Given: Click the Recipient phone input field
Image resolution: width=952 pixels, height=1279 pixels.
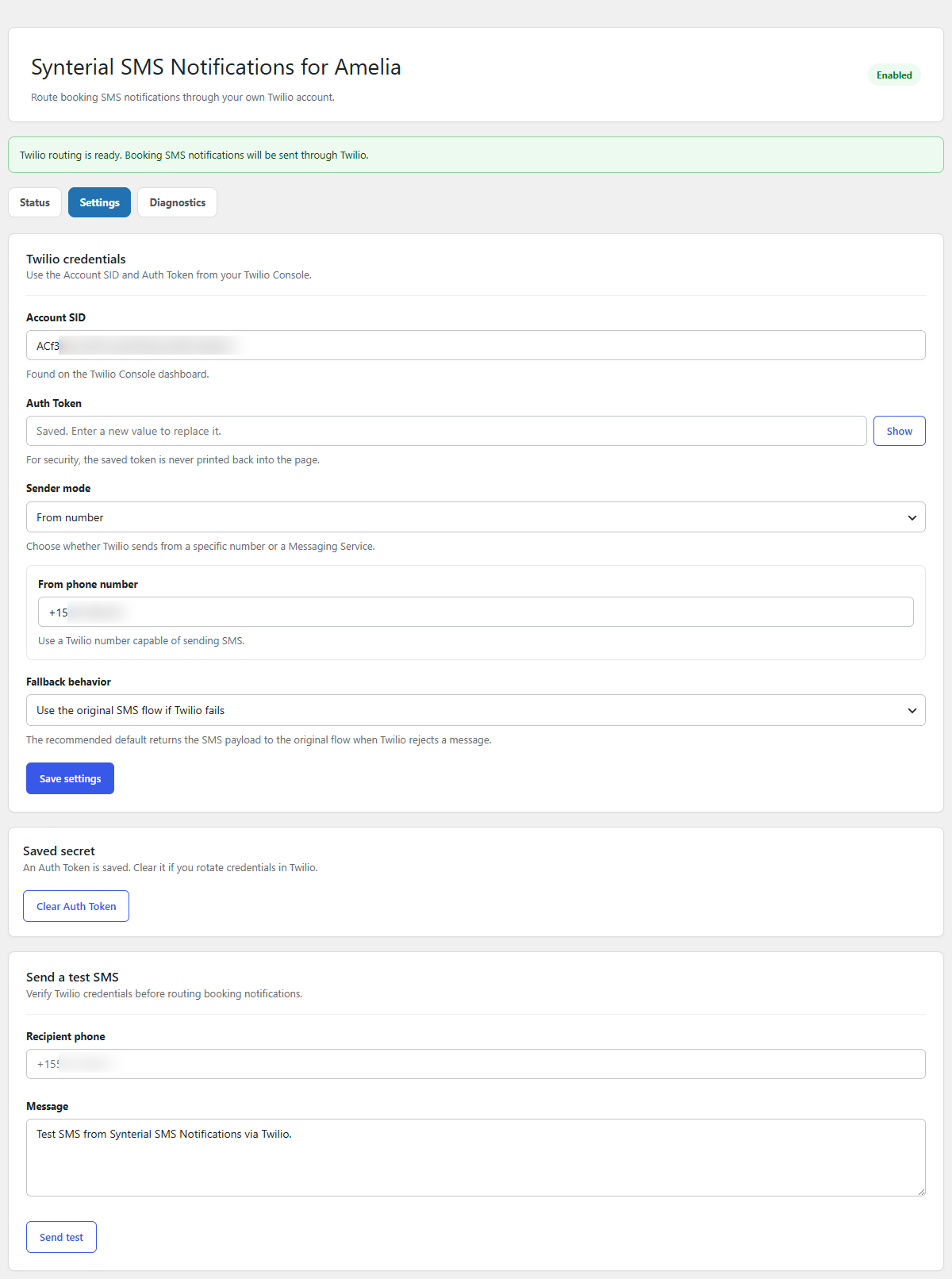Looking at the screenshot, I should [476, 1064].
